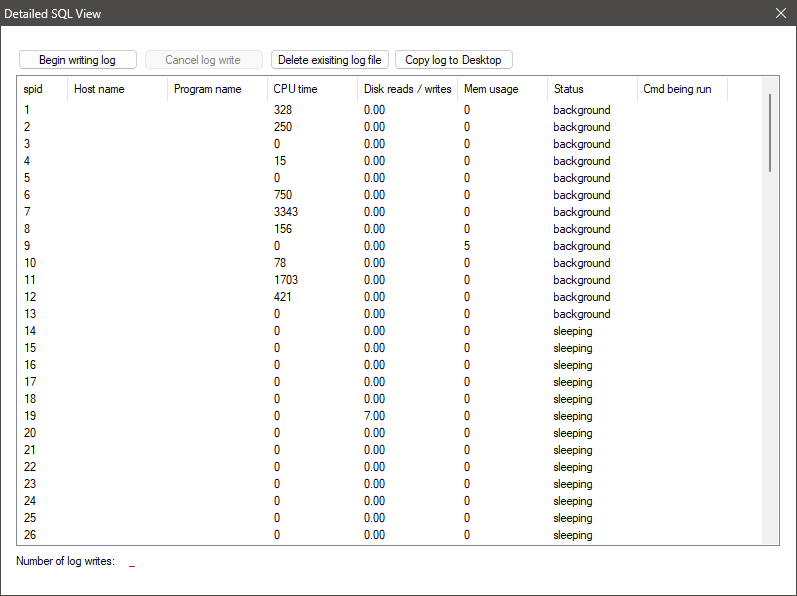Screen dimensions: 797x596
Task: Click the Begin writing log button
Action: tap(78, 60)
